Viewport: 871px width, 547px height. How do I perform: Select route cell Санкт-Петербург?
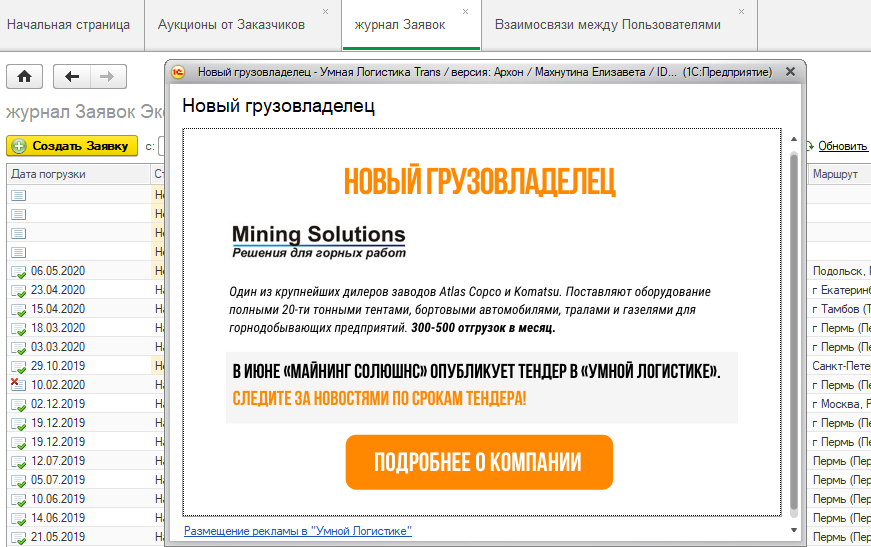[x=841, y=366]
